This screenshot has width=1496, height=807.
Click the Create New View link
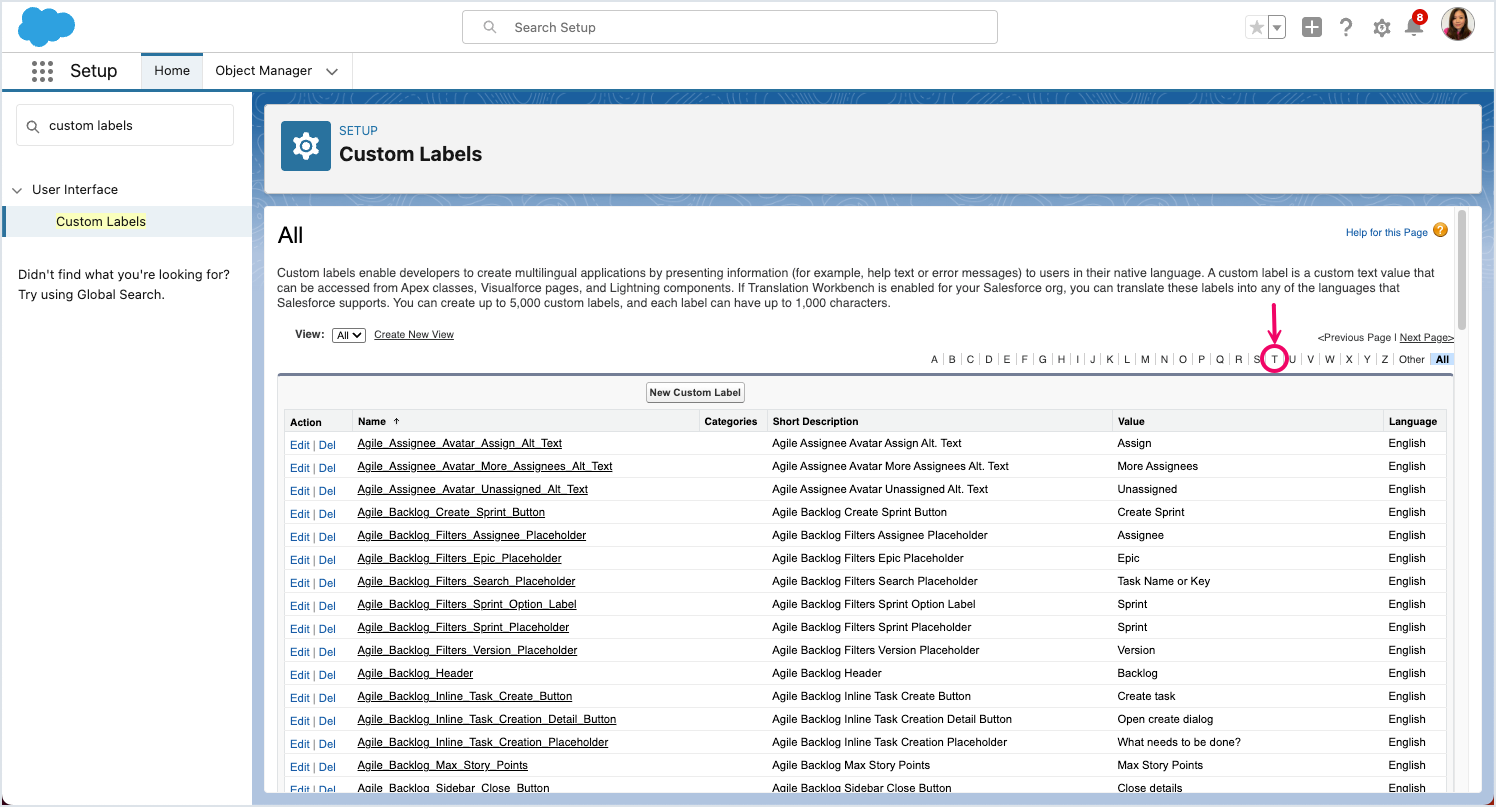(x=414, y=335)
